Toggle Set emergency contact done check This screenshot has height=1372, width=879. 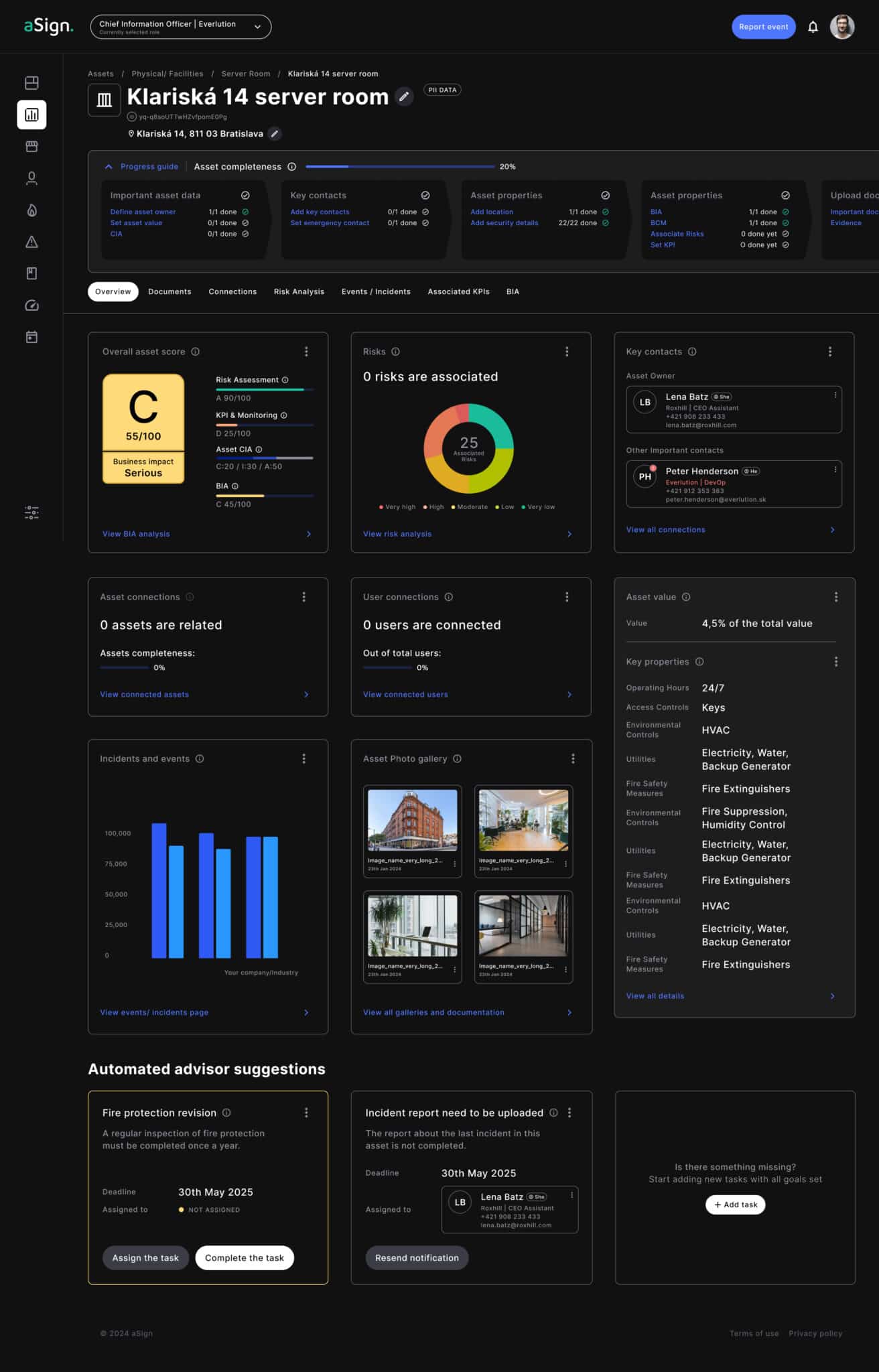[425, 223]
